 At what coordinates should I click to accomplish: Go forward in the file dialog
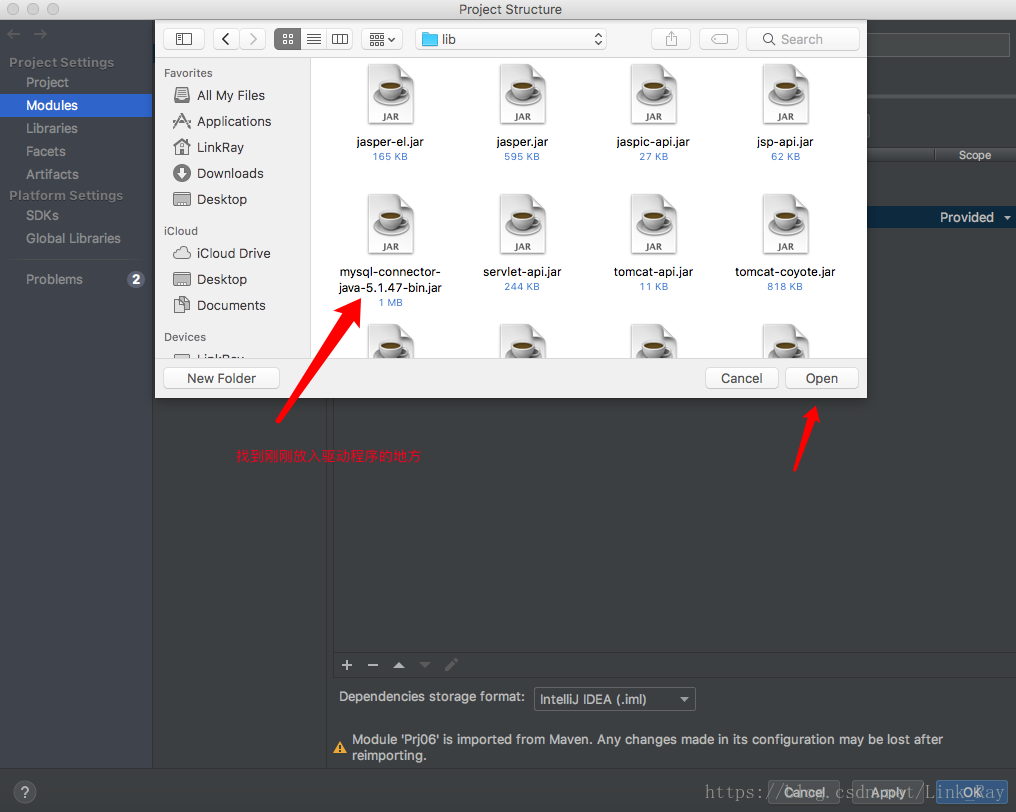coord(253,40)
